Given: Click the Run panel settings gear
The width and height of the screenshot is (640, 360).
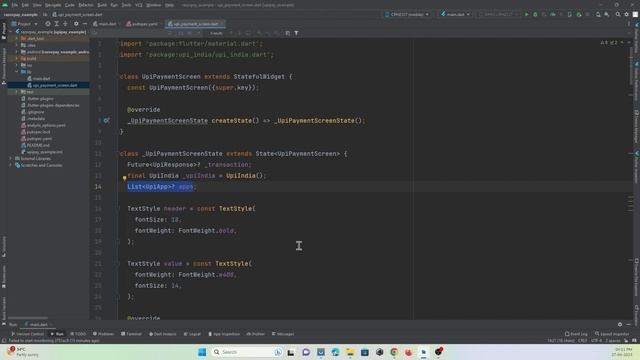Looking at the screenshot, I should point(620,324).
